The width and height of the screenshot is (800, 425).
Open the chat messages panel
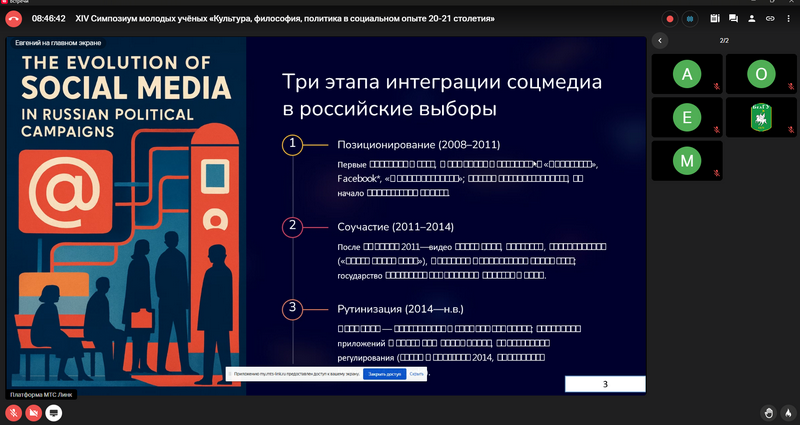tap(733, 18)
